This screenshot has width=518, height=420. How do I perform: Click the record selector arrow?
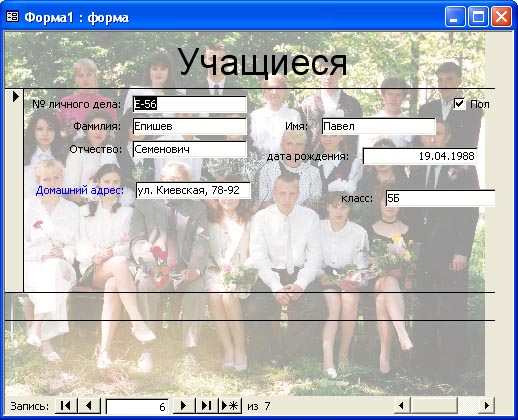15,97
